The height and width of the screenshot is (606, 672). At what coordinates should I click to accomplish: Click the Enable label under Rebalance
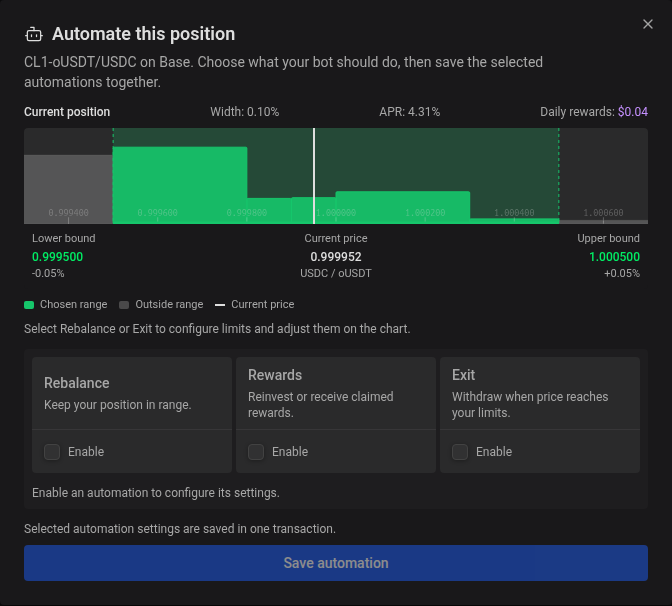click(x=86, y=452)
